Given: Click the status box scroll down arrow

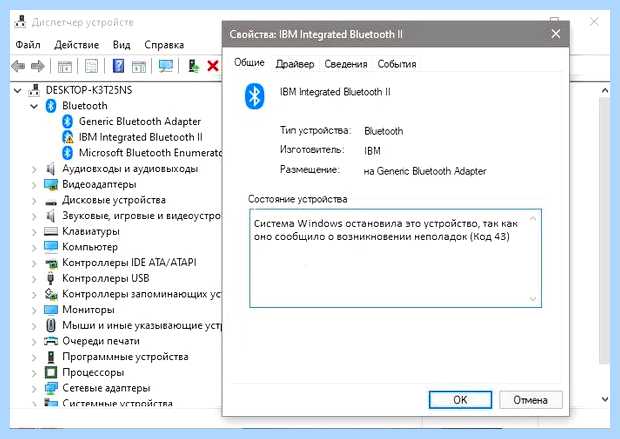Looking at the screenshot, I should pos(533,299).
